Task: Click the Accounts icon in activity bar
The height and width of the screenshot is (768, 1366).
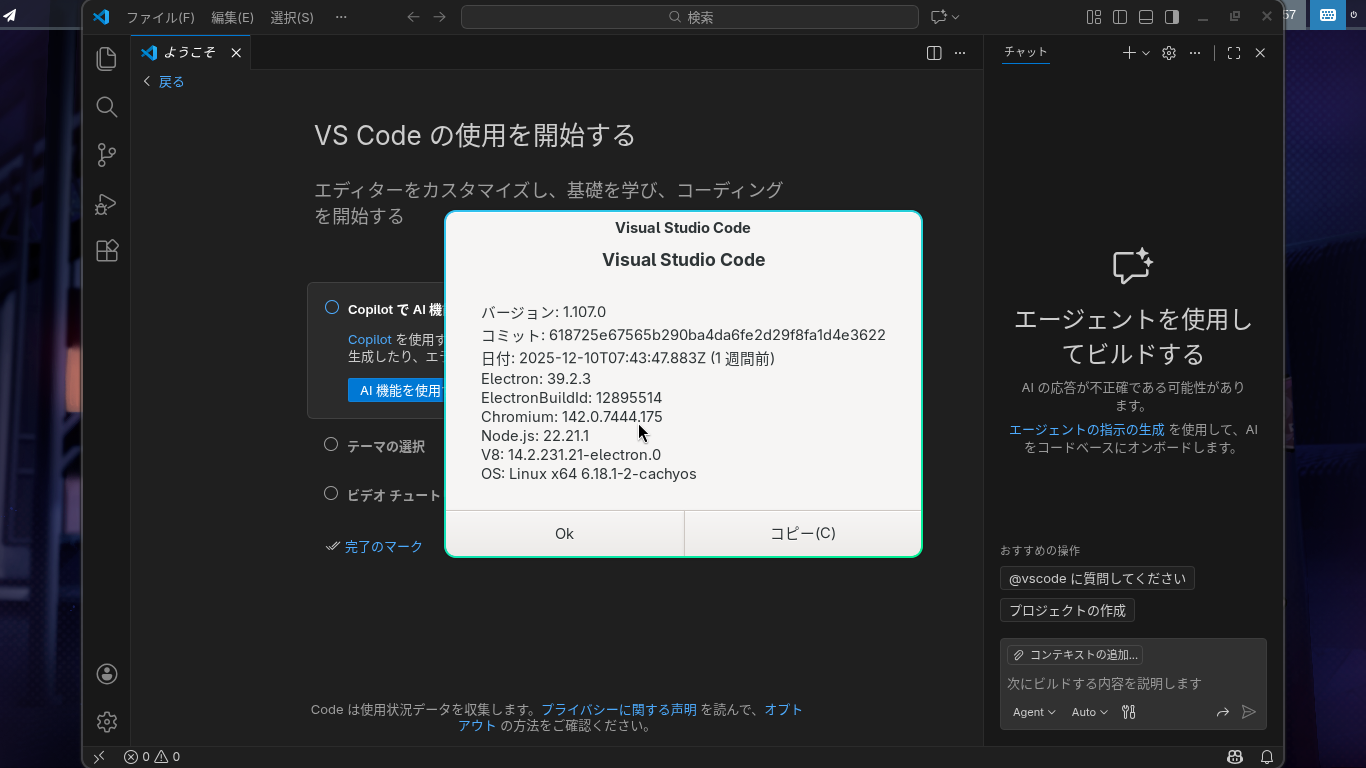Action: [107, 674]
